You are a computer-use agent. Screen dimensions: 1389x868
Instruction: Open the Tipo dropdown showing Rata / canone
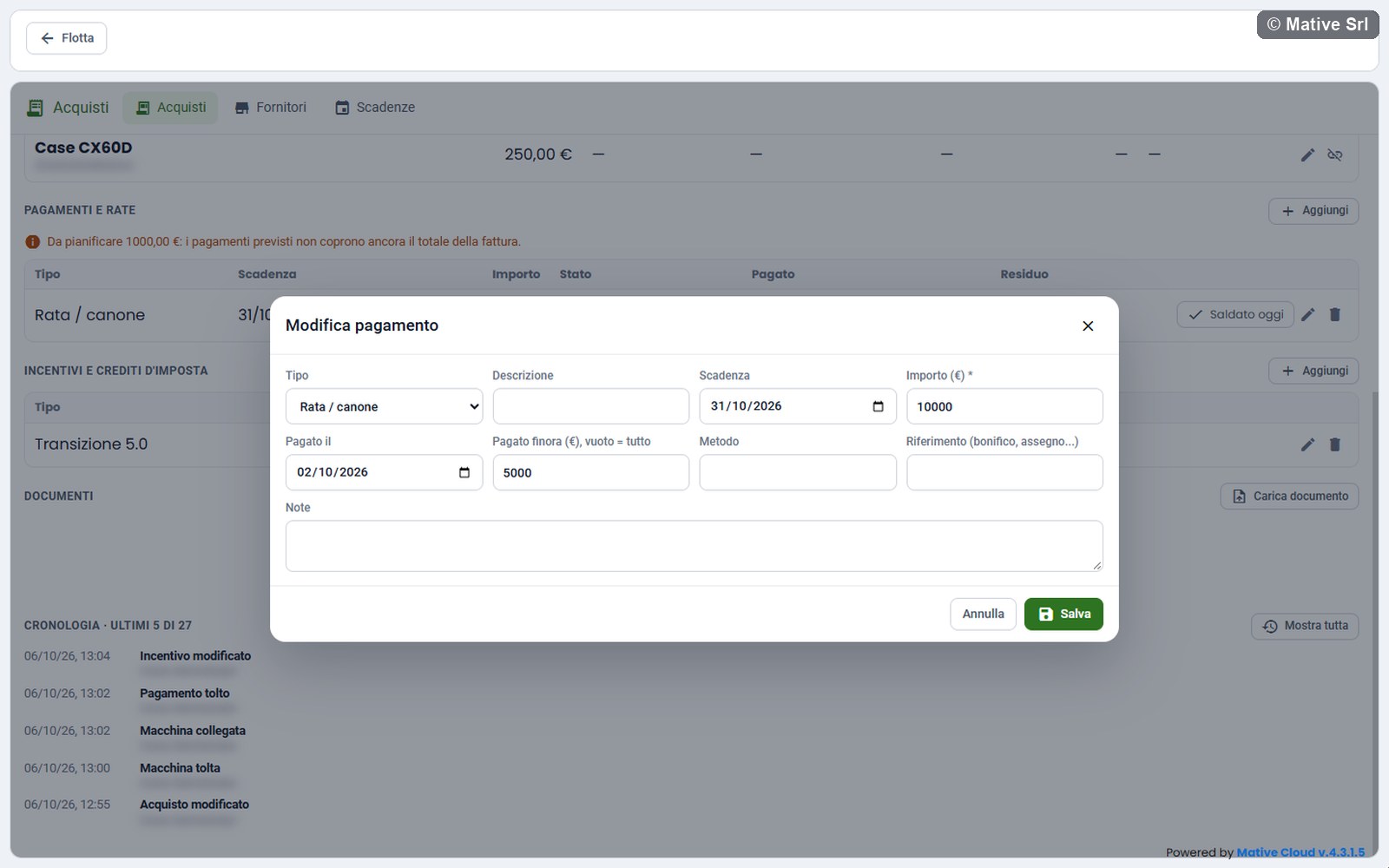click(x=384, y=406)
